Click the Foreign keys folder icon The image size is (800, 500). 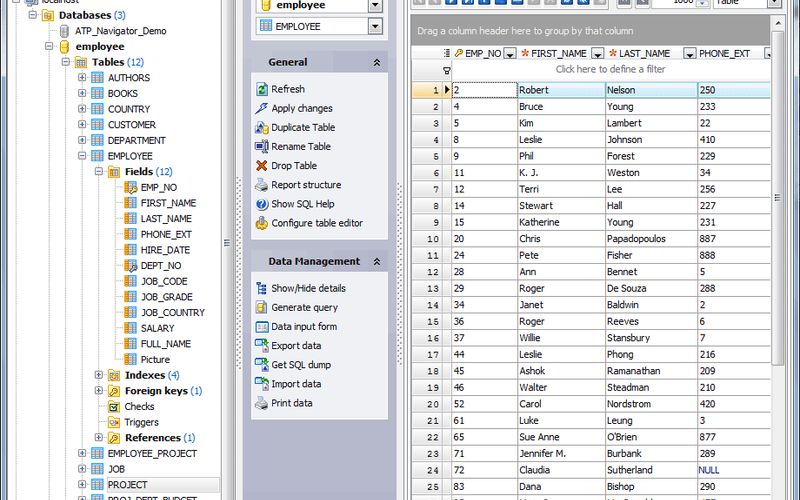tap(114, 391)
